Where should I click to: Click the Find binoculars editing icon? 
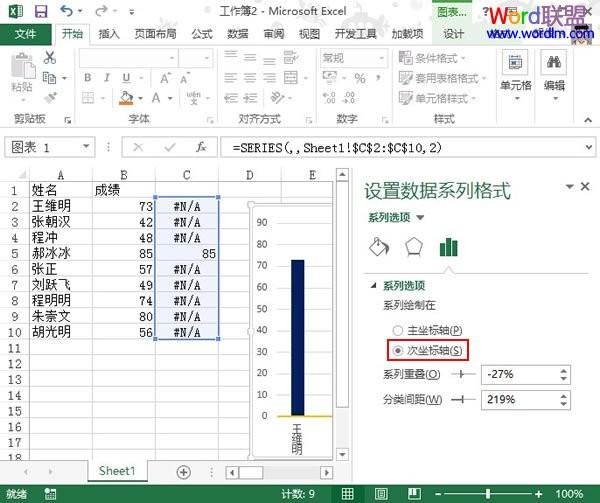pyautogui.click(x=553, y=65)
